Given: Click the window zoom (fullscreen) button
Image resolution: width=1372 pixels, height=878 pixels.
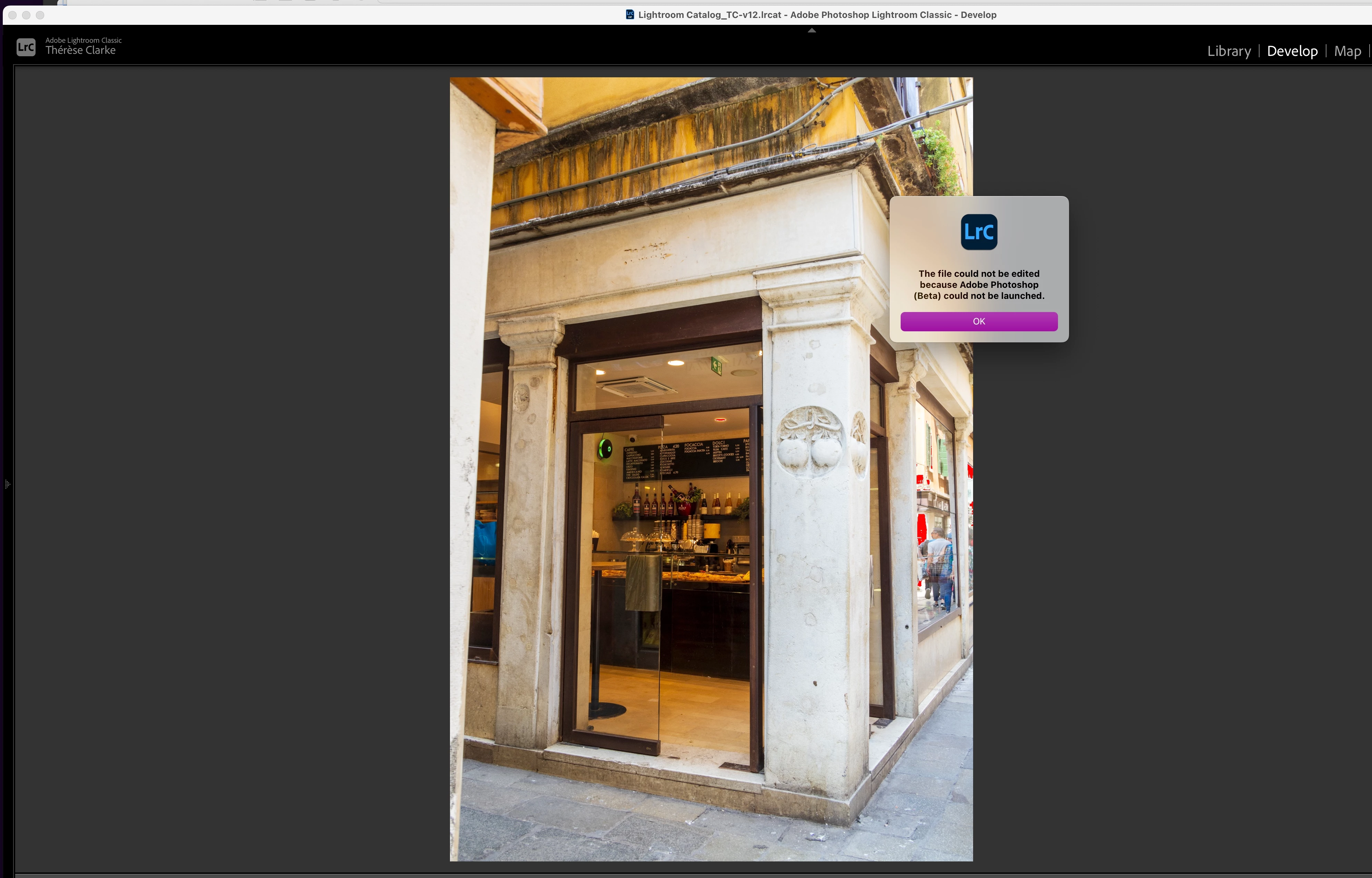Looking at the screenshot, I should point(40,15).
